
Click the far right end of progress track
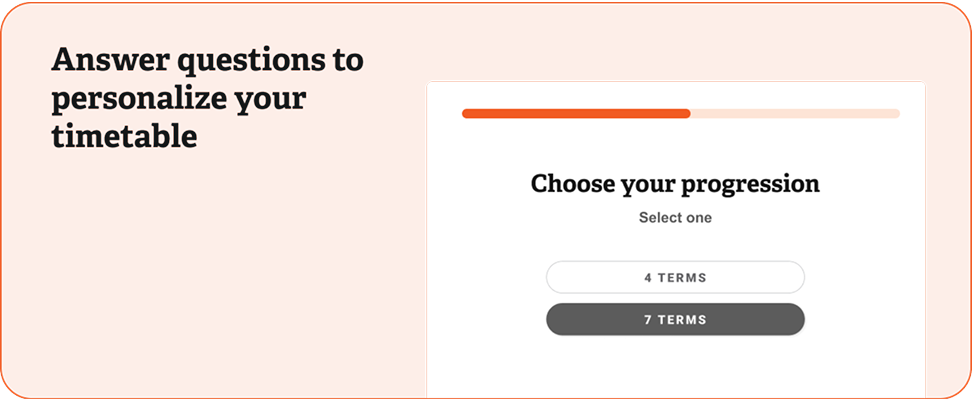896,113
